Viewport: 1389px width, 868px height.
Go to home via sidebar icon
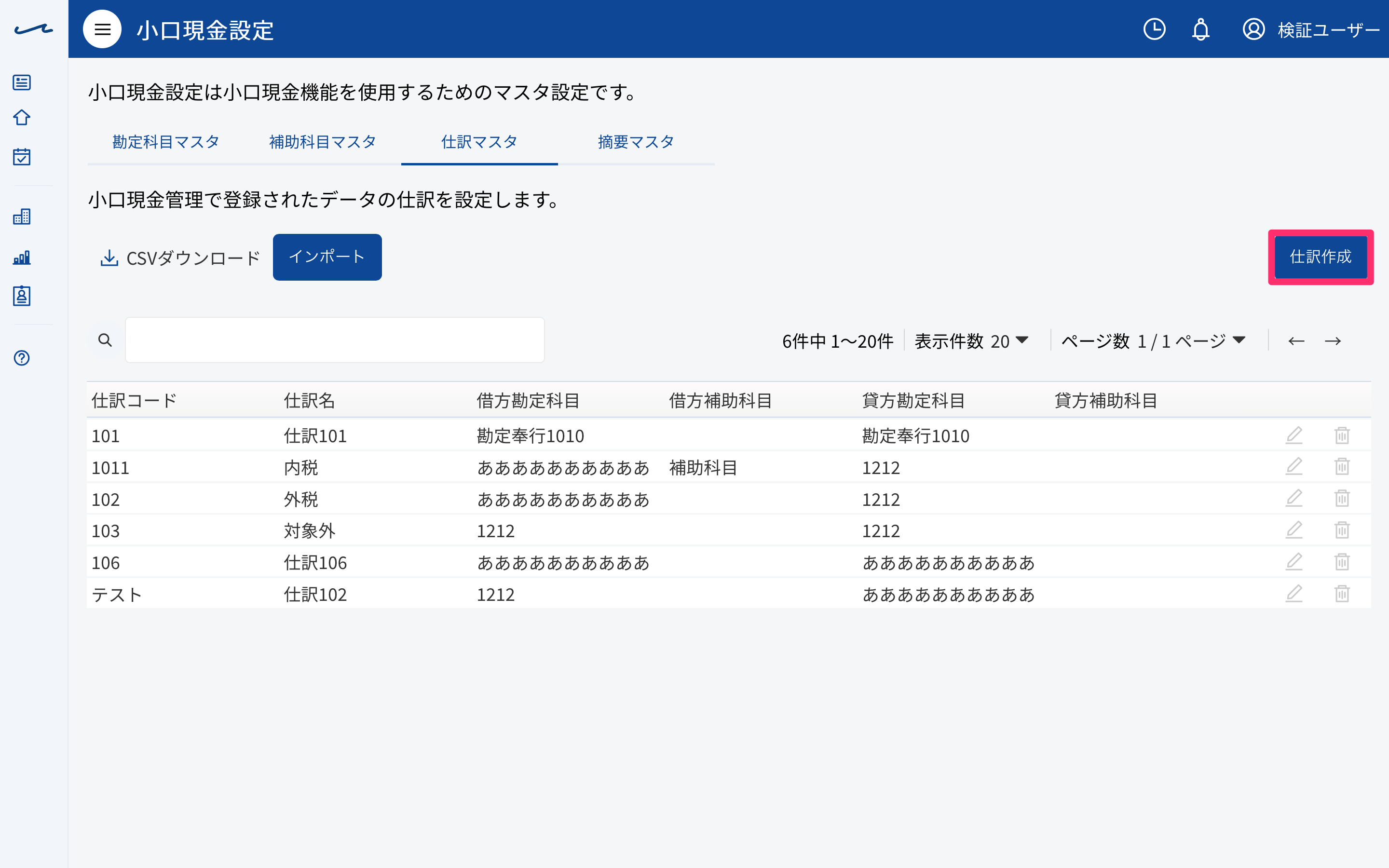(22, 118)
